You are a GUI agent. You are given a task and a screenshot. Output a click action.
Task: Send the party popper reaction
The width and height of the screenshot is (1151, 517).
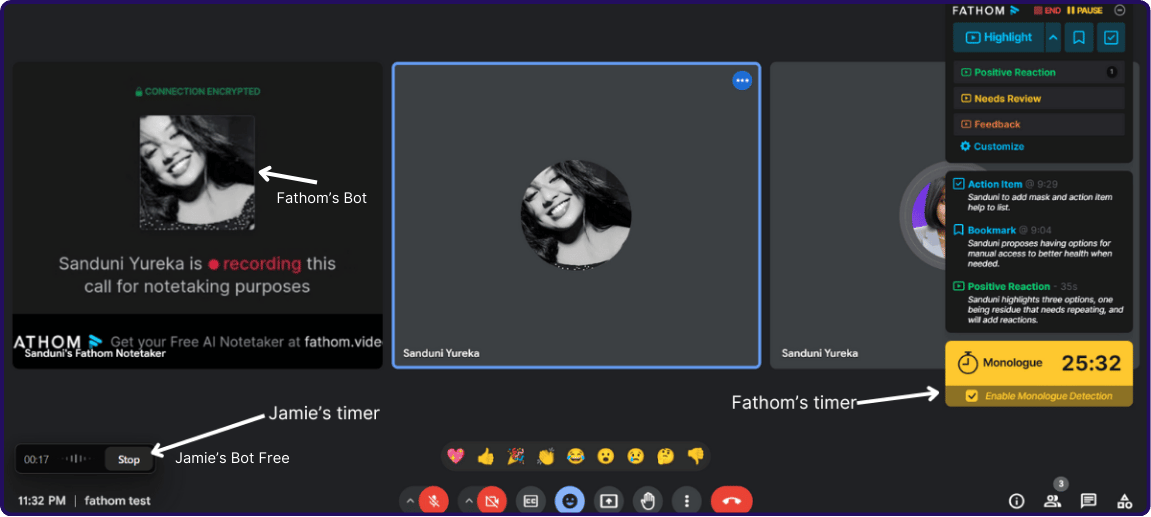[515, 456]
